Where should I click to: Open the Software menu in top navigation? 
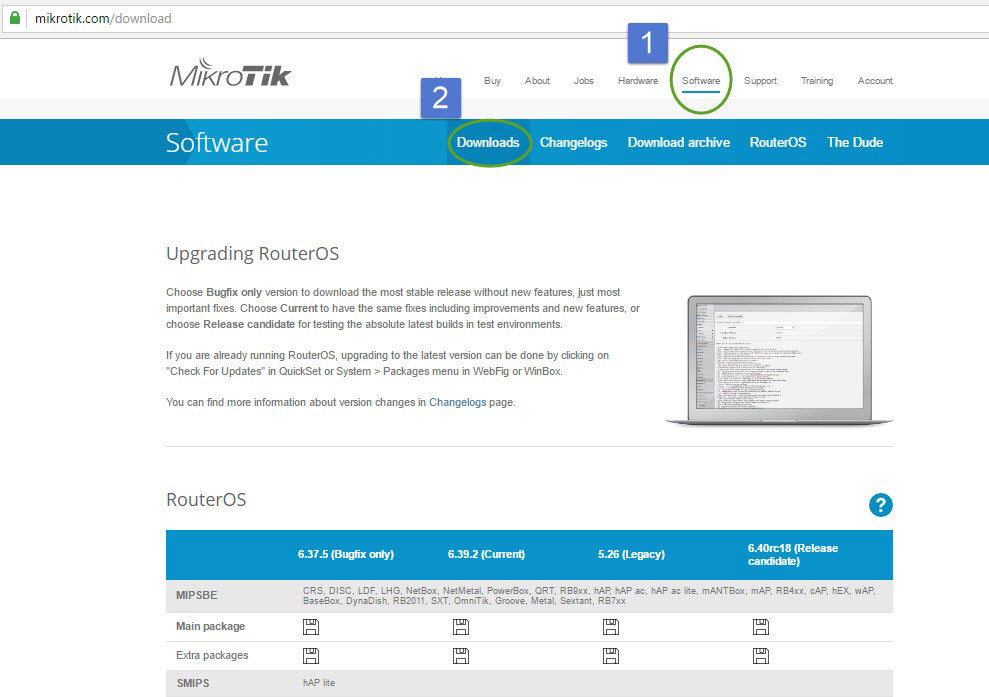[701, 81]
